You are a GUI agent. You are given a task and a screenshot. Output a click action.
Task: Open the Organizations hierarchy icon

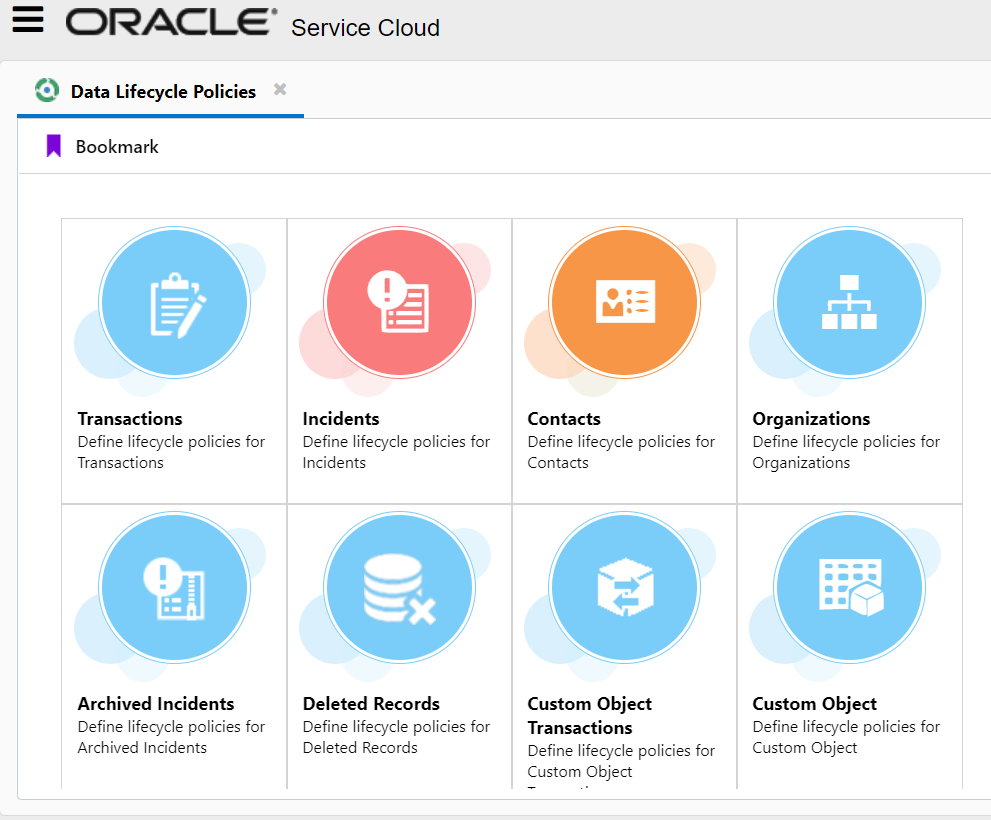click(x=849, y=303)
